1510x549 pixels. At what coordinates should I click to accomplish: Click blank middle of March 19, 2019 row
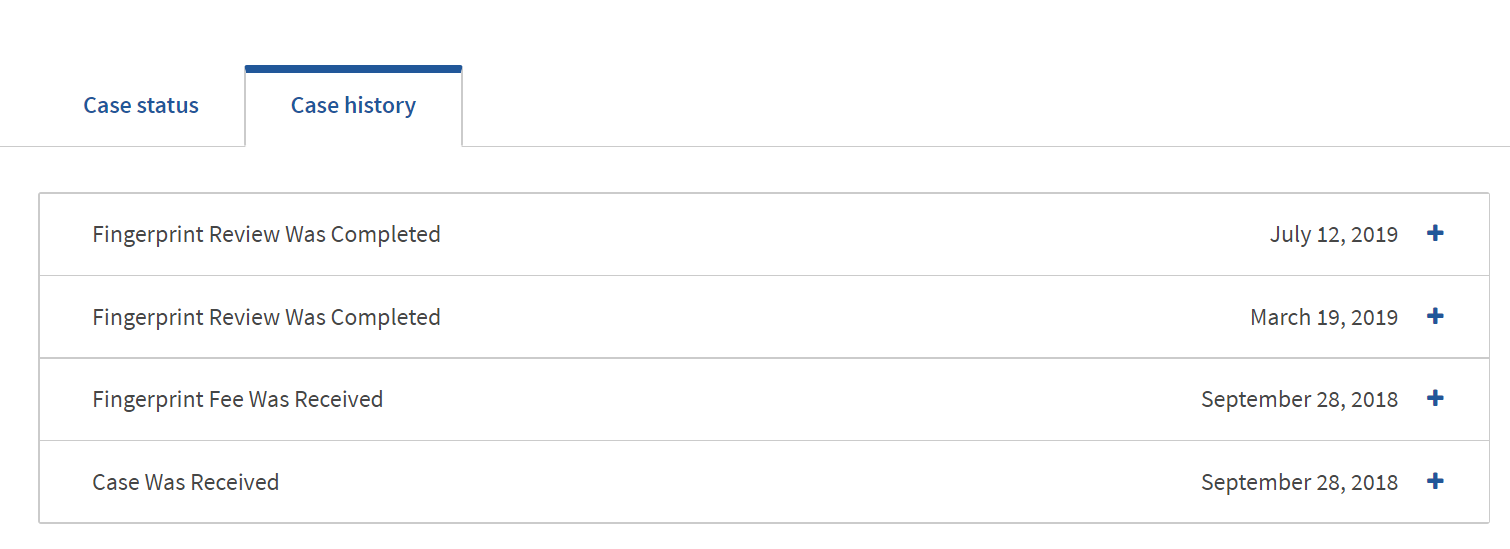(x=800, y=317)
